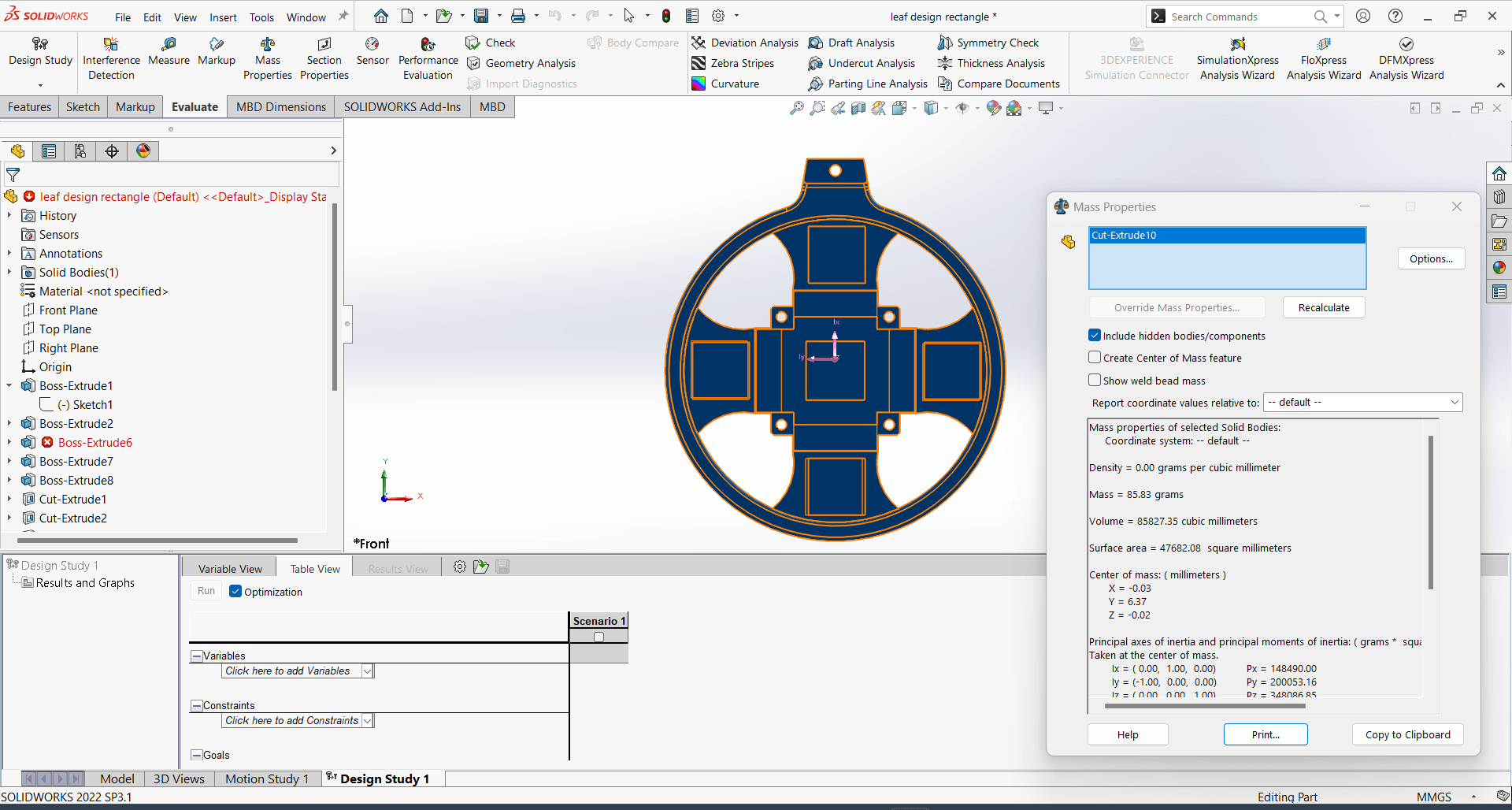Viewport: 1512px width, 810px height.
Task: Run Deviation Analysis
Action: tap(744, 42)
